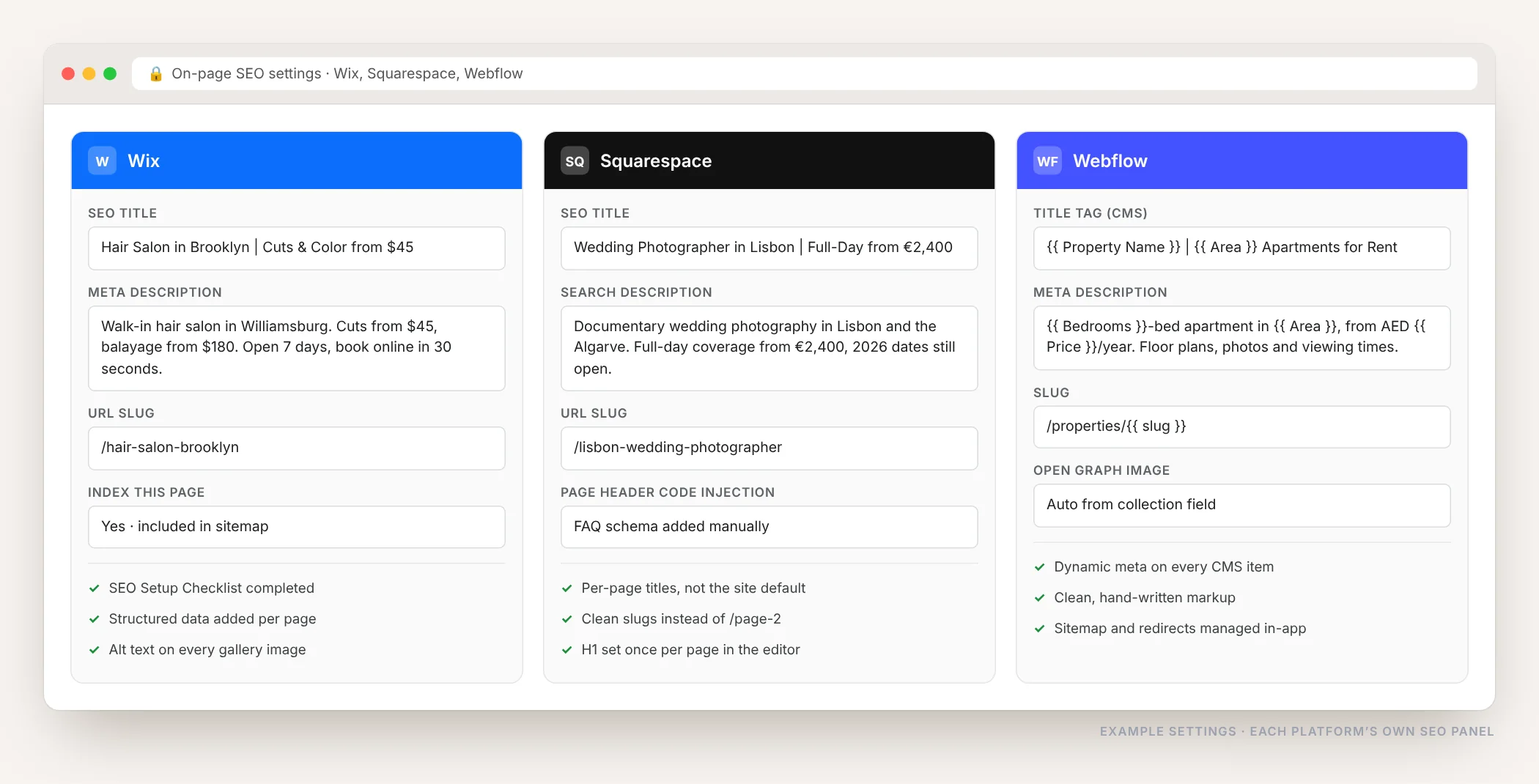
Task: Click the Squarespace SQ logo badge
Action: [575, 160]
